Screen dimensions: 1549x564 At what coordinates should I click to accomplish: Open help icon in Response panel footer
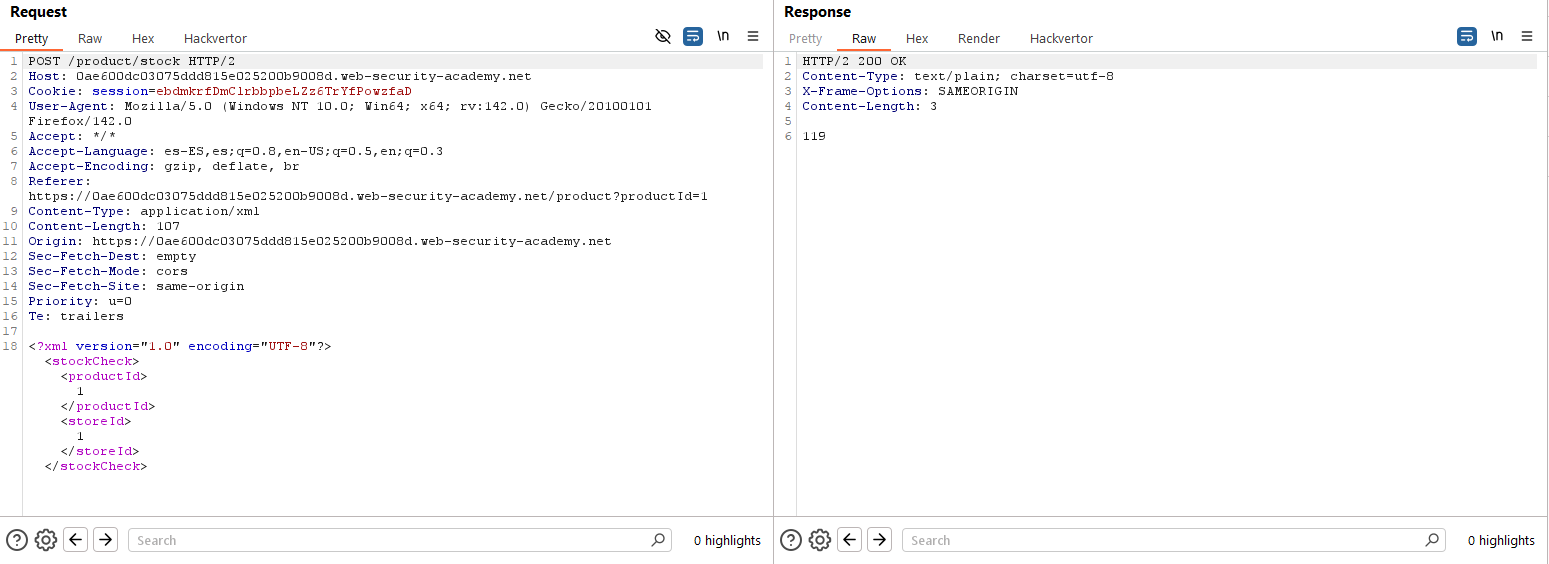click(791, 540)
